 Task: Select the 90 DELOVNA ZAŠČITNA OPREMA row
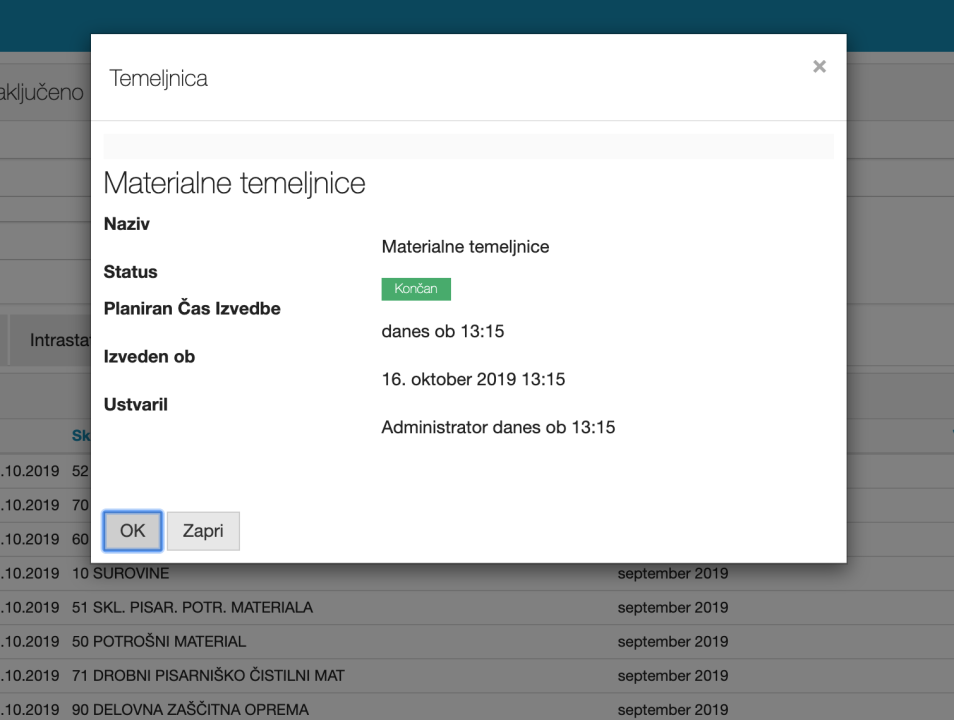pyautogui.click(x=190, y=710)
